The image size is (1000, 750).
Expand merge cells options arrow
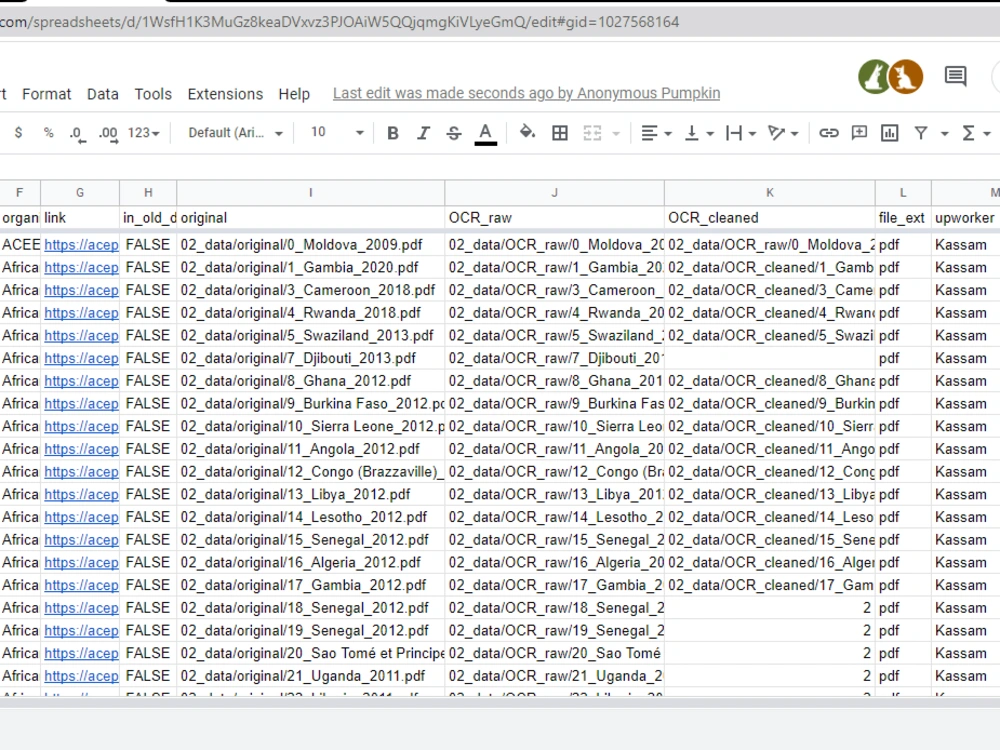pos(616,133)
